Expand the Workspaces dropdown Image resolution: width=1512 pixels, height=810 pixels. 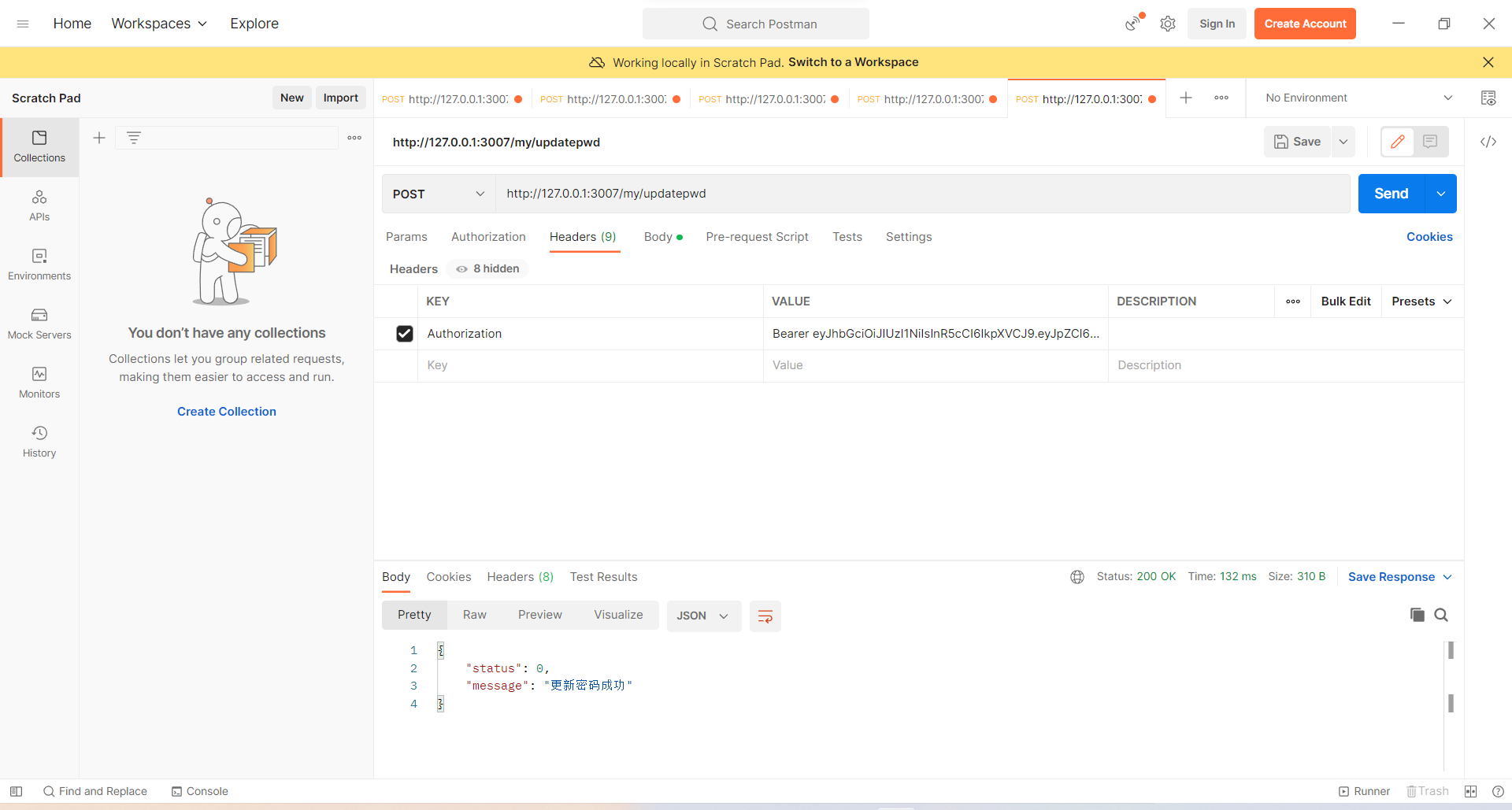click(x=159, y=24)
